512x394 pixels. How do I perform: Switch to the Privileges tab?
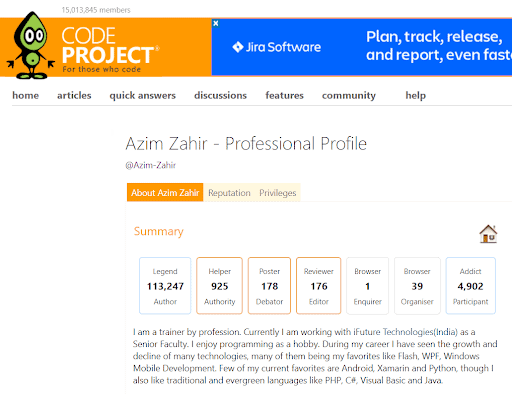pos(278,193)
